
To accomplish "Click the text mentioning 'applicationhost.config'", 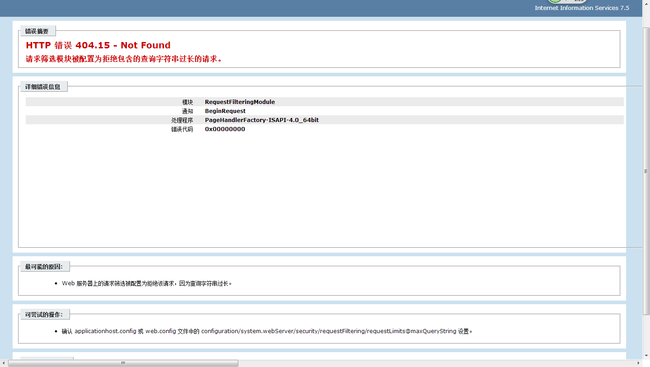I will [x=267, y=331].
